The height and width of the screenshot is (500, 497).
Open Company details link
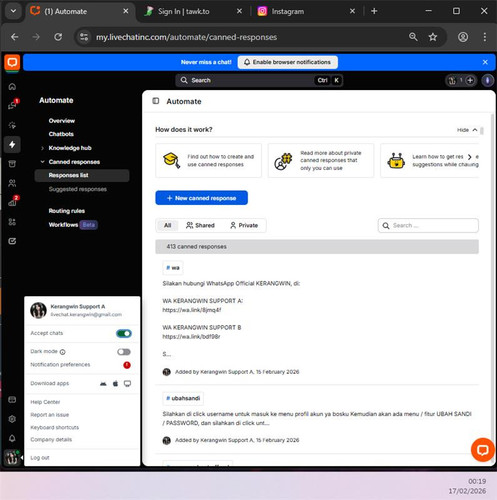click(51, 440)
